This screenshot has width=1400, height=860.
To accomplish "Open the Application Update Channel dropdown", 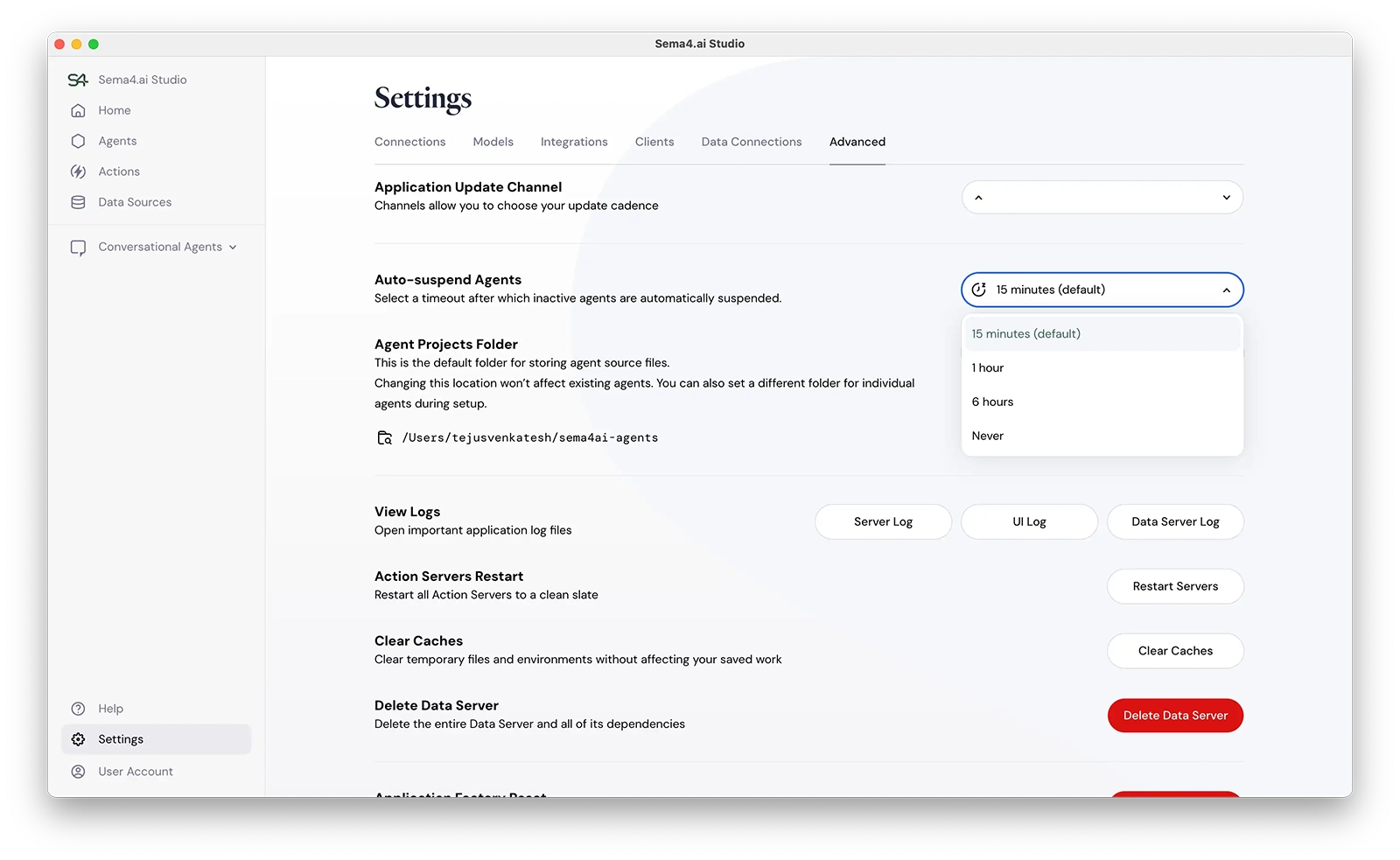I will [1102, 197].
